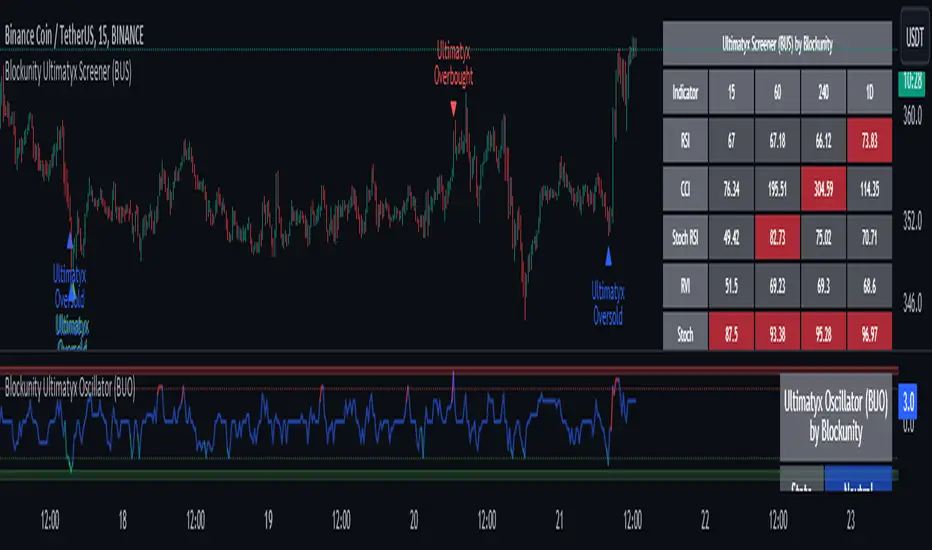932x550 pixels.
Task: Click the RVI value 69.23
Action: click(777, 286)
